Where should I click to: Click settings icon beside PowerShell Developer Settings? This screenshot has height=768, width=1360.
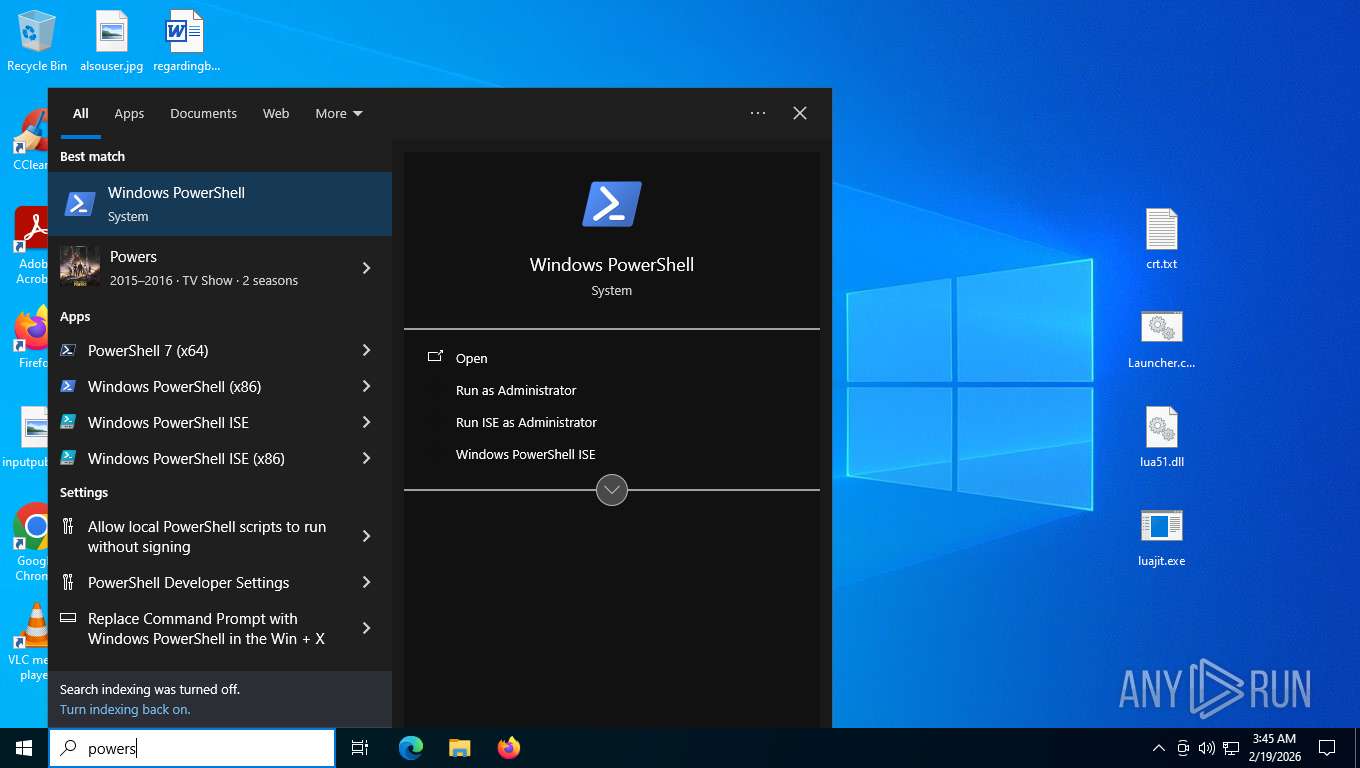pos(68,582)
